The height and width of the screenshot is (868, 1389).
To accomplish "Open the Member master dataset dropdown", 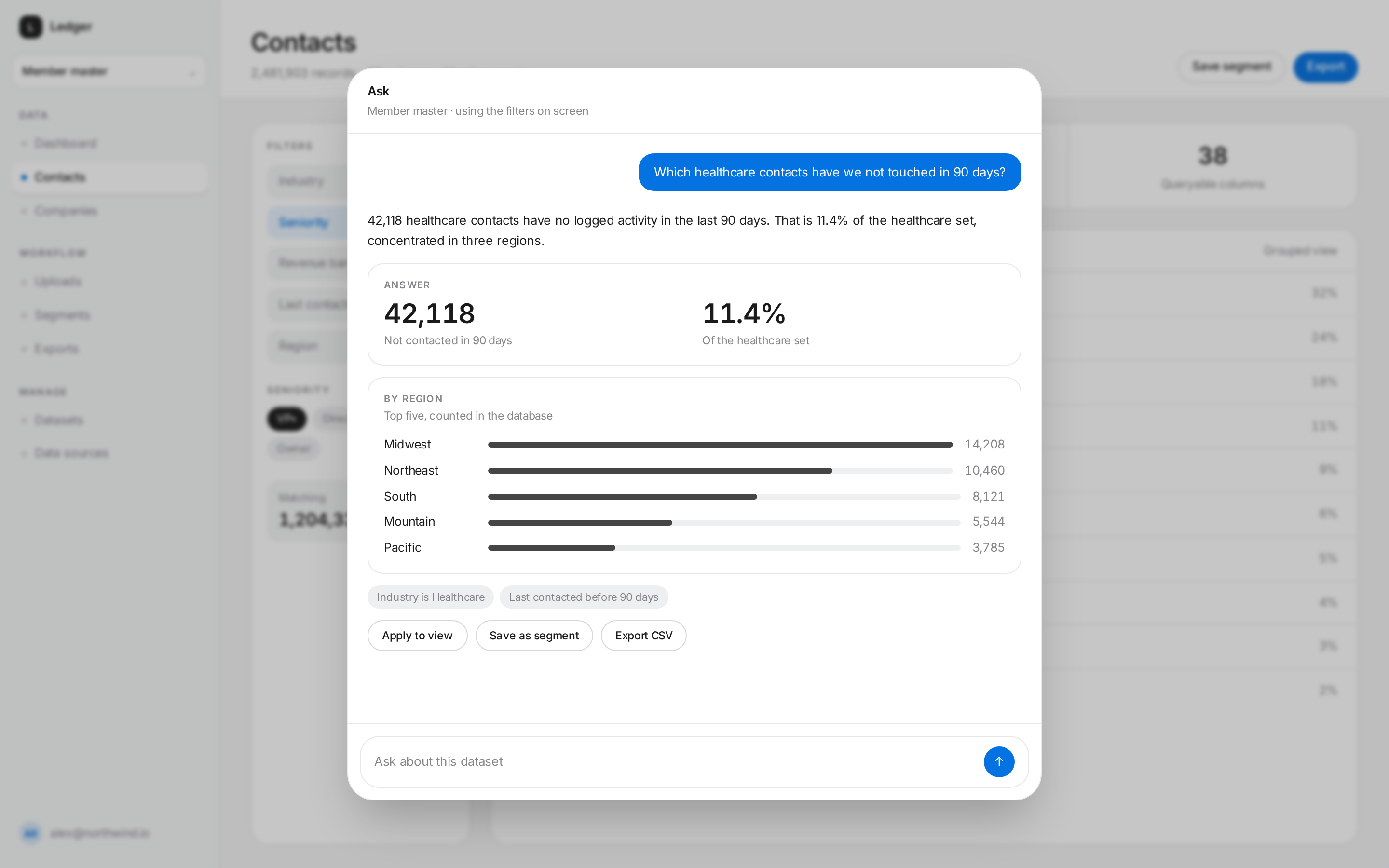I will tap(109, 71).
